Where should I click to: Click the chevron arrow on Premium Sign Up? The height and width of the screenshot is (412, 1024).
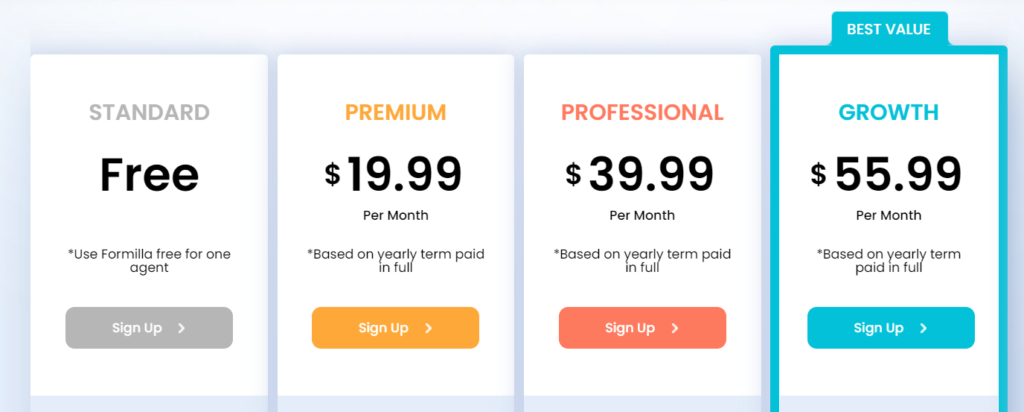tap(428, 328)
